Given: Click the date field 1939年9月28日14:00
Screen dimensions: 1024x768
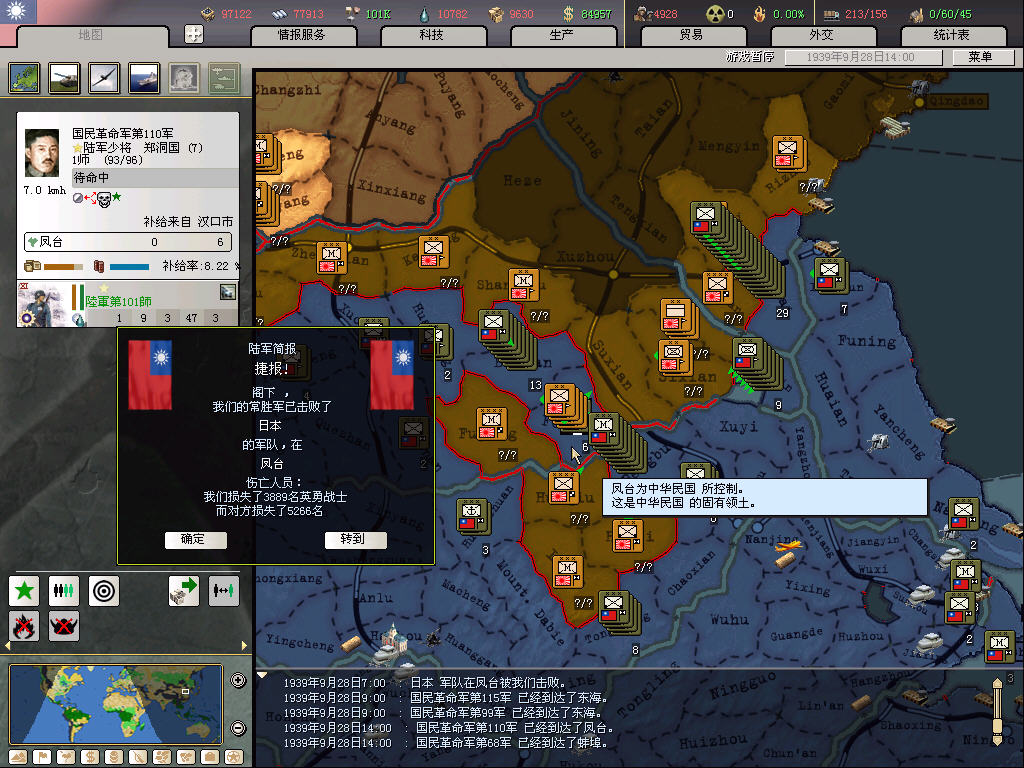Looking at the screenshot, I should point(863,57).
